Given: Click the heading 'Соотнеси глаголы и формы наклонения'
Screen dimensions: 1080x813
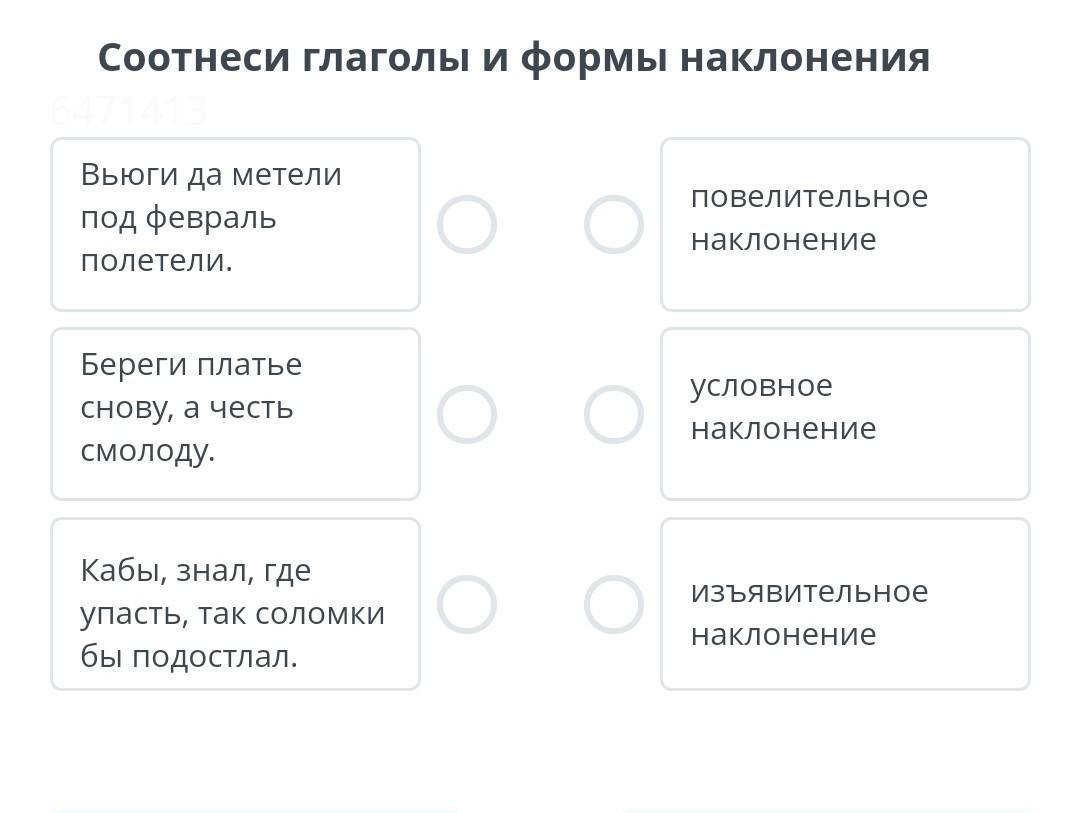Looking at the screenshot, I should (514, 58).
